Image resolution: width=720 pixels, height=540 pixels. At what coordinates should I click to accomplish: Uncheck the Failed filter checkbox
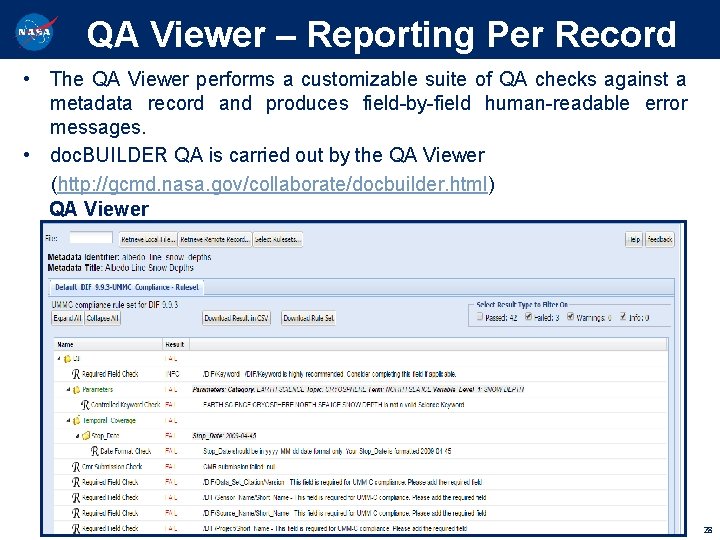[529, 316]
